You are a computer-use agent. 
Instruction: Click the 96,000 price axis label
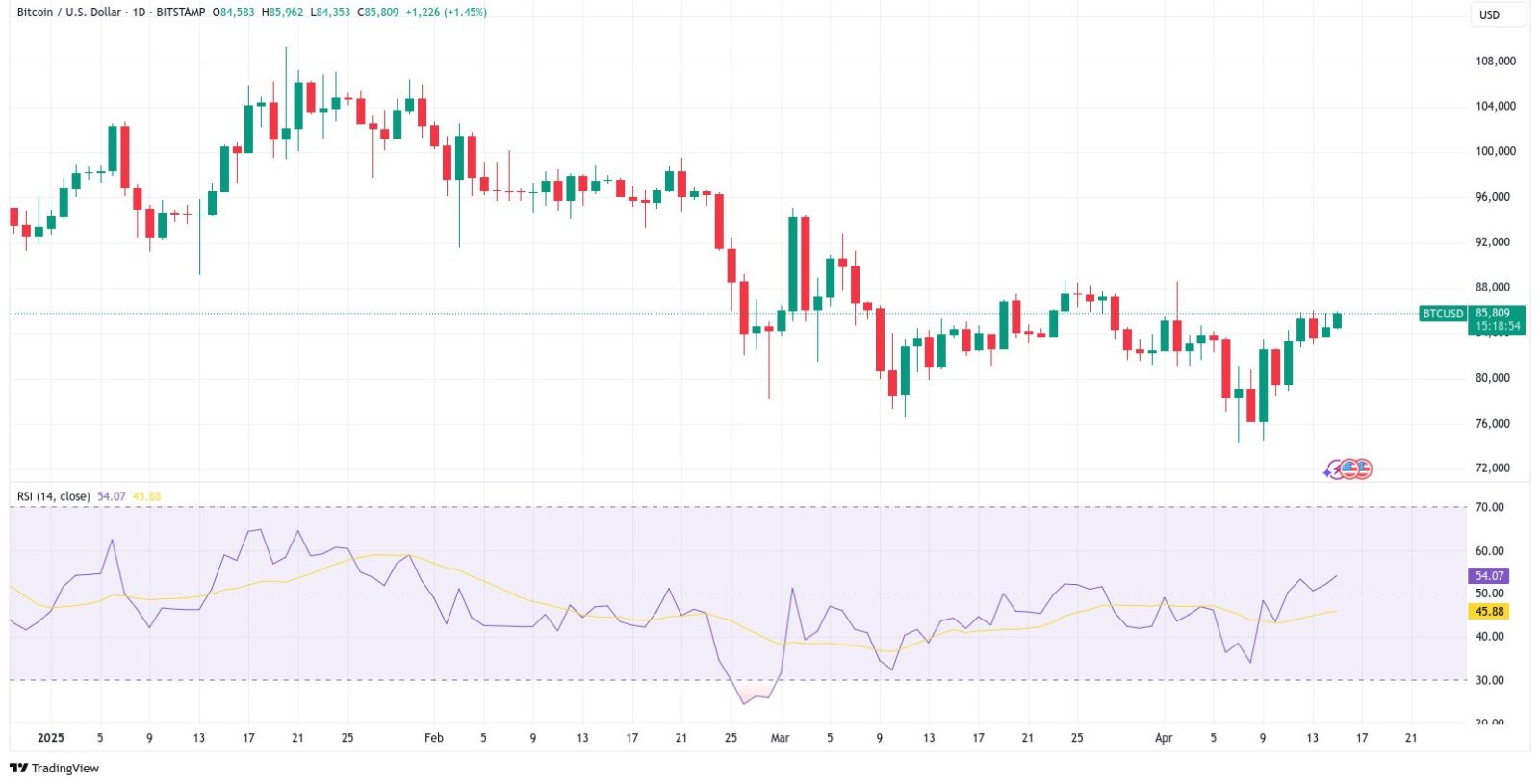[x=1493, y=197]
